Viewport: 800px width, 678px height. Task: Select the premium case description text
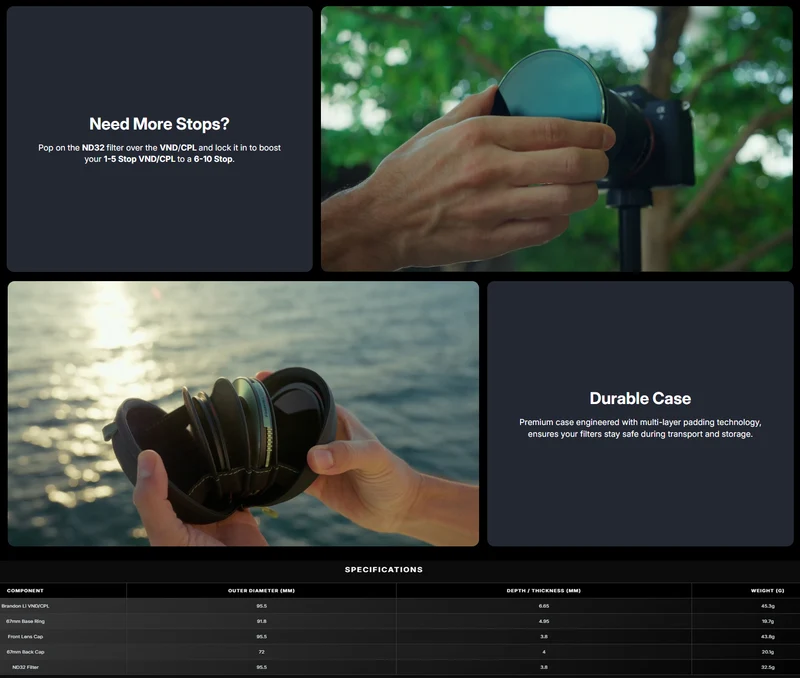coord(640,428)
